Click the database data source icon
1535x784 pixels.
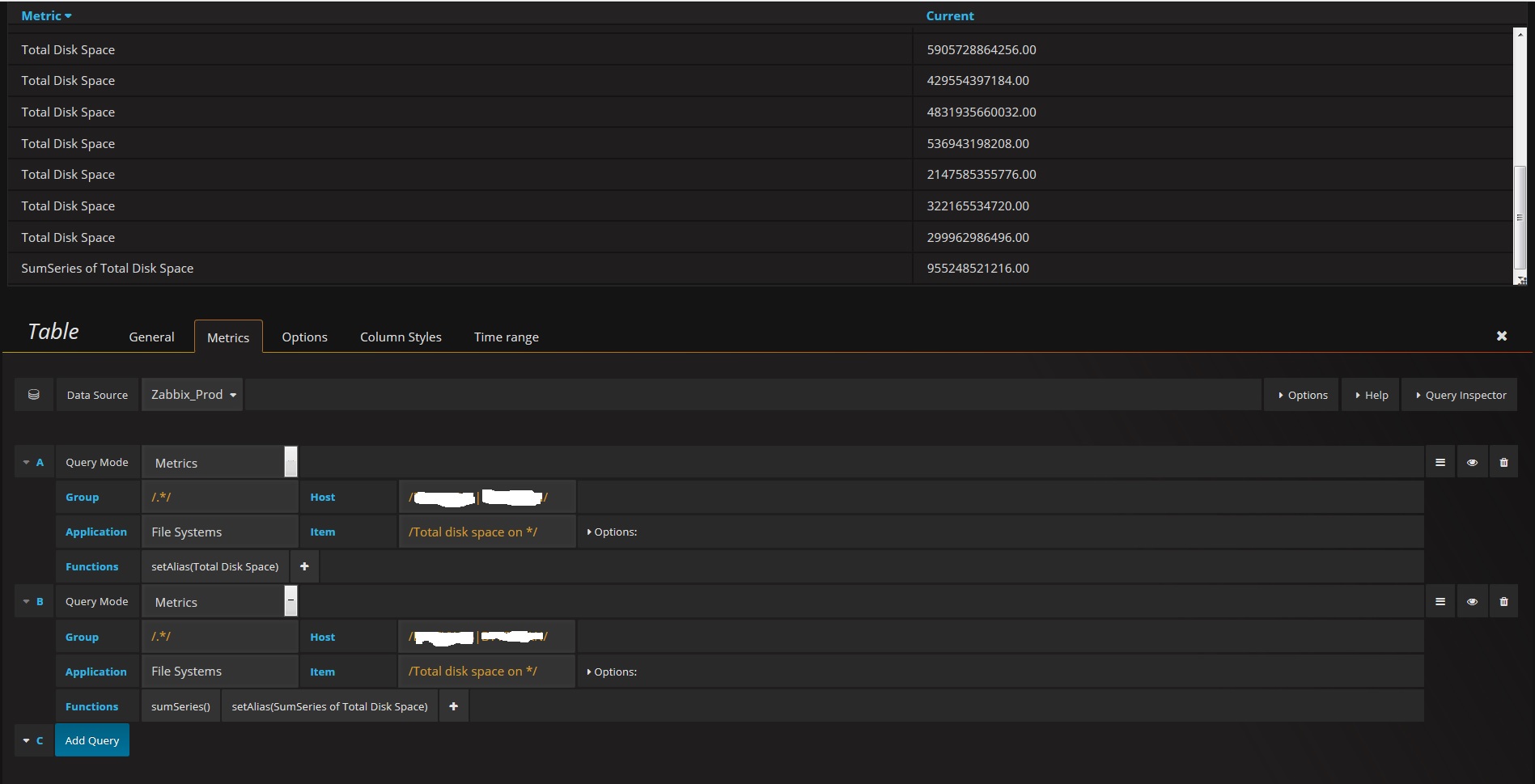tap(33, 394)
